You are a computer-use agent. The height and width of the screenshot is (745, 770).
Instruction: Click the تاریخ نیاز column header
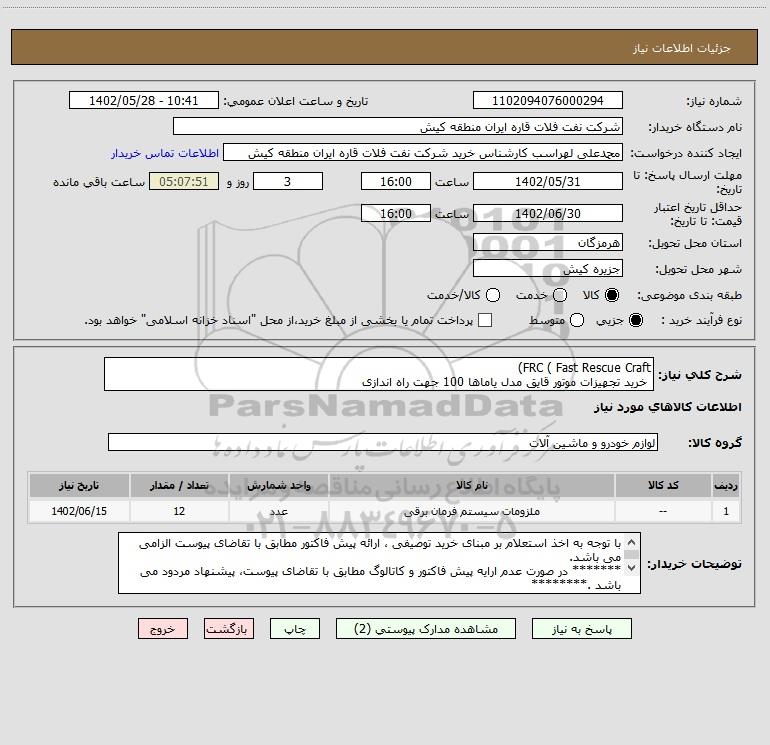pyautogui.click(x=79, y=485)
